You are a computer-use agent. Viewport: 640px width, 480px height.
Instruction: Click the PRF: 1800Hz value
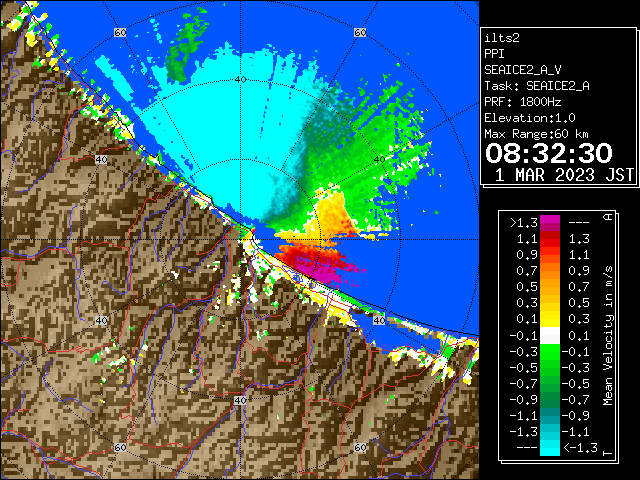pos(522,102)
